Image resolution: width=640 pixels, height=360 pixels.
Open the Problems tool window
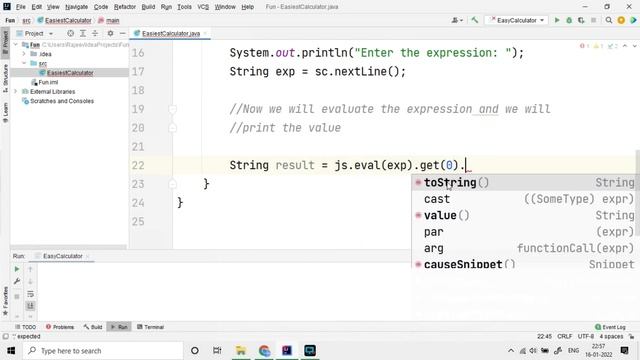point(60,327)
